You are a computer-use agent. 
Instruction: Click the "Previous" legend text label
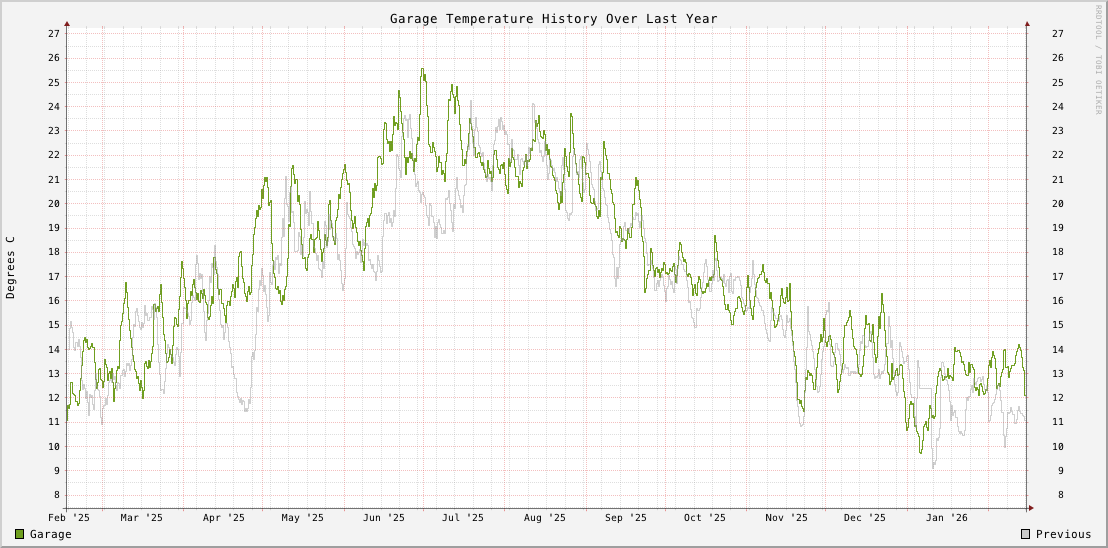pyautogui.click(x=1063, y=534)
